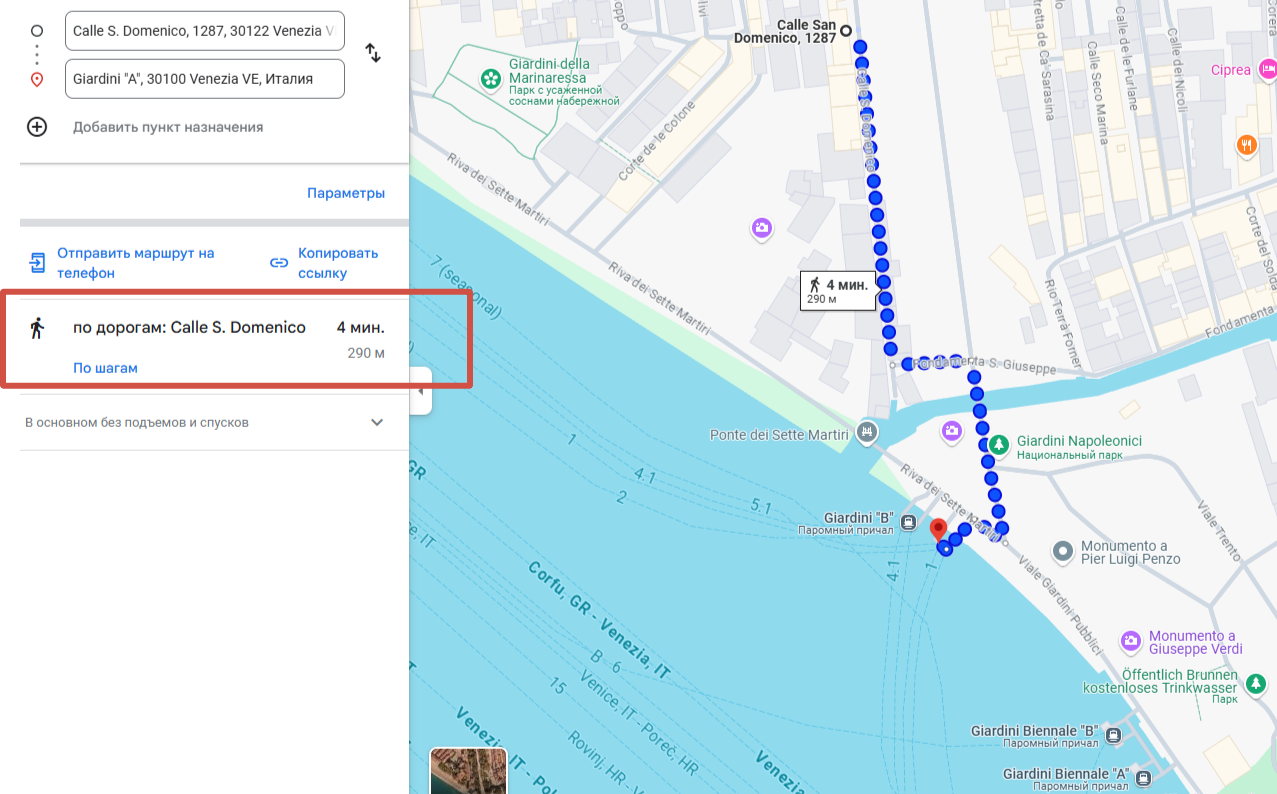Click the Cipreа hotel marker icon
This screenshot has height=794, width=1277.
[x=1269, y=69]
